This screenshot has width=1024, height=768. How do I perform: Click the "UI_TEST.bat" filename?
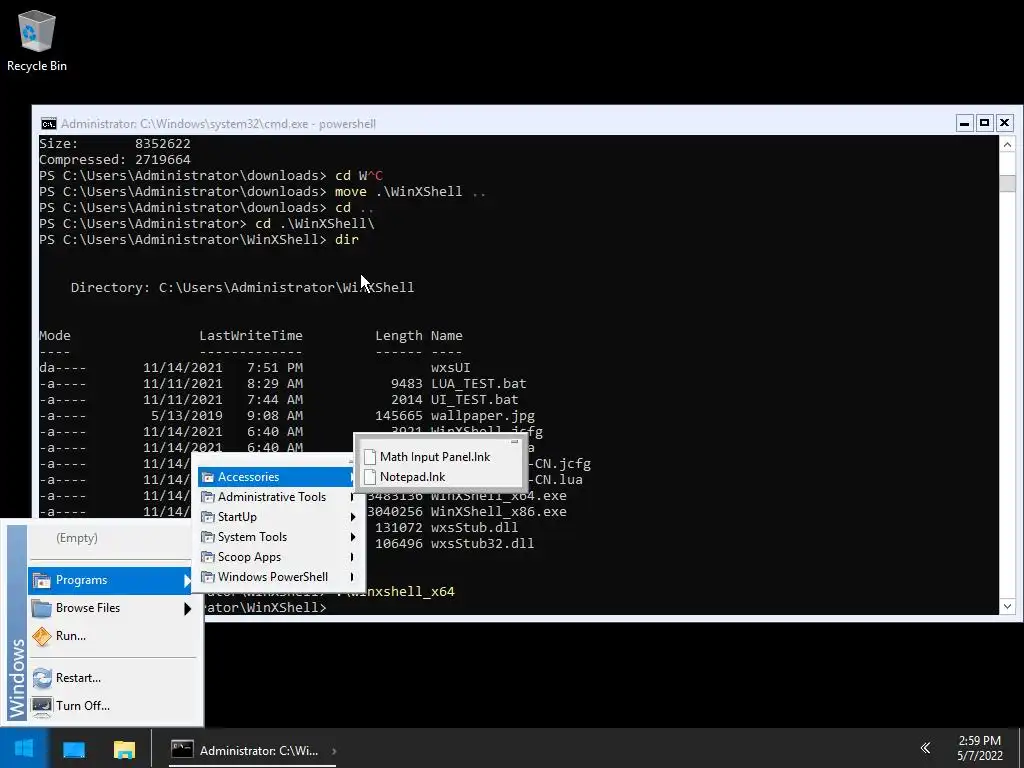(x=474, y=400)
